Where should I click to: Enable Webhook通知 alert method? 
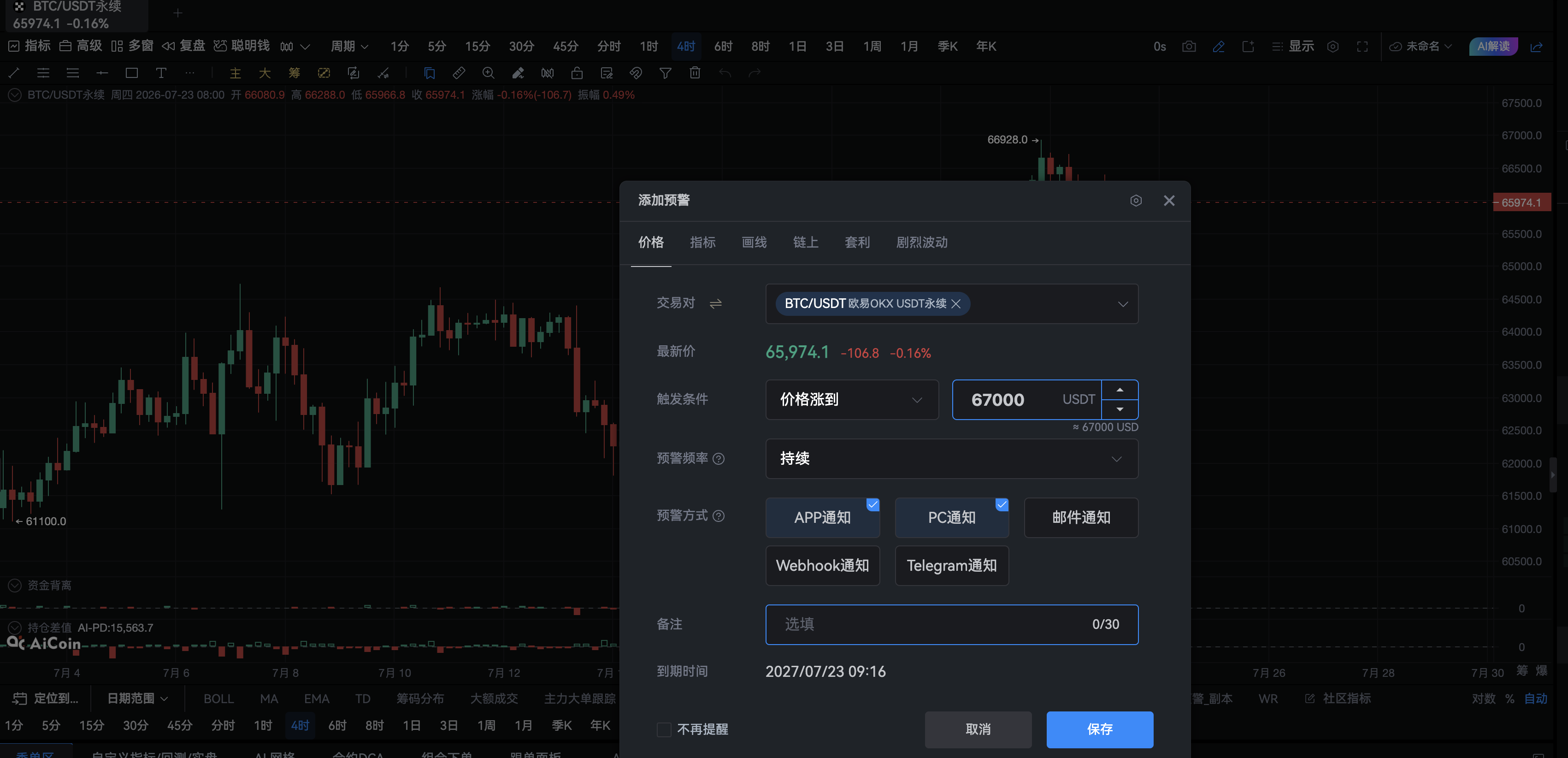[822, 566]
